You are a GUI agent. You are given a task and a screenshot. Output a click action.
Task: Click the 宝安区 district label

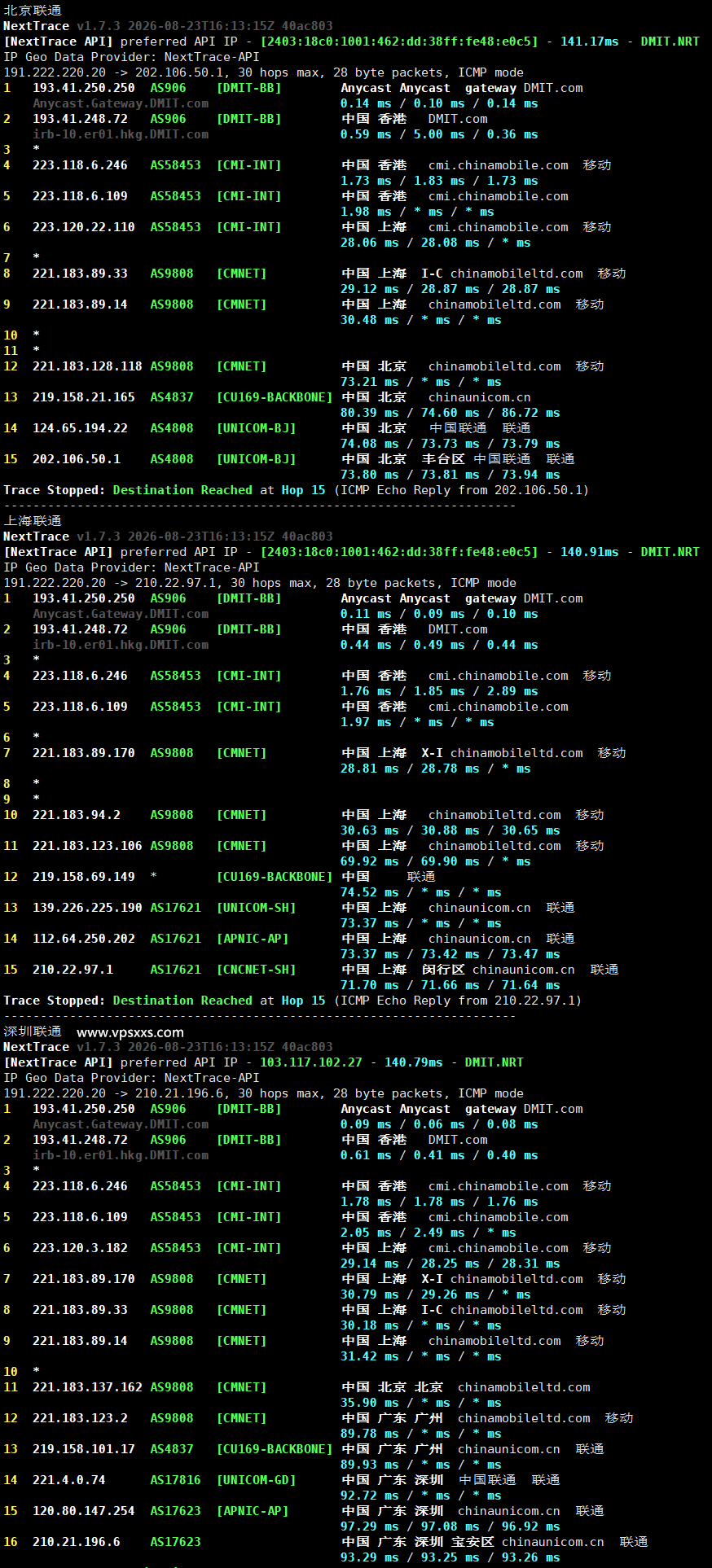472,1542
